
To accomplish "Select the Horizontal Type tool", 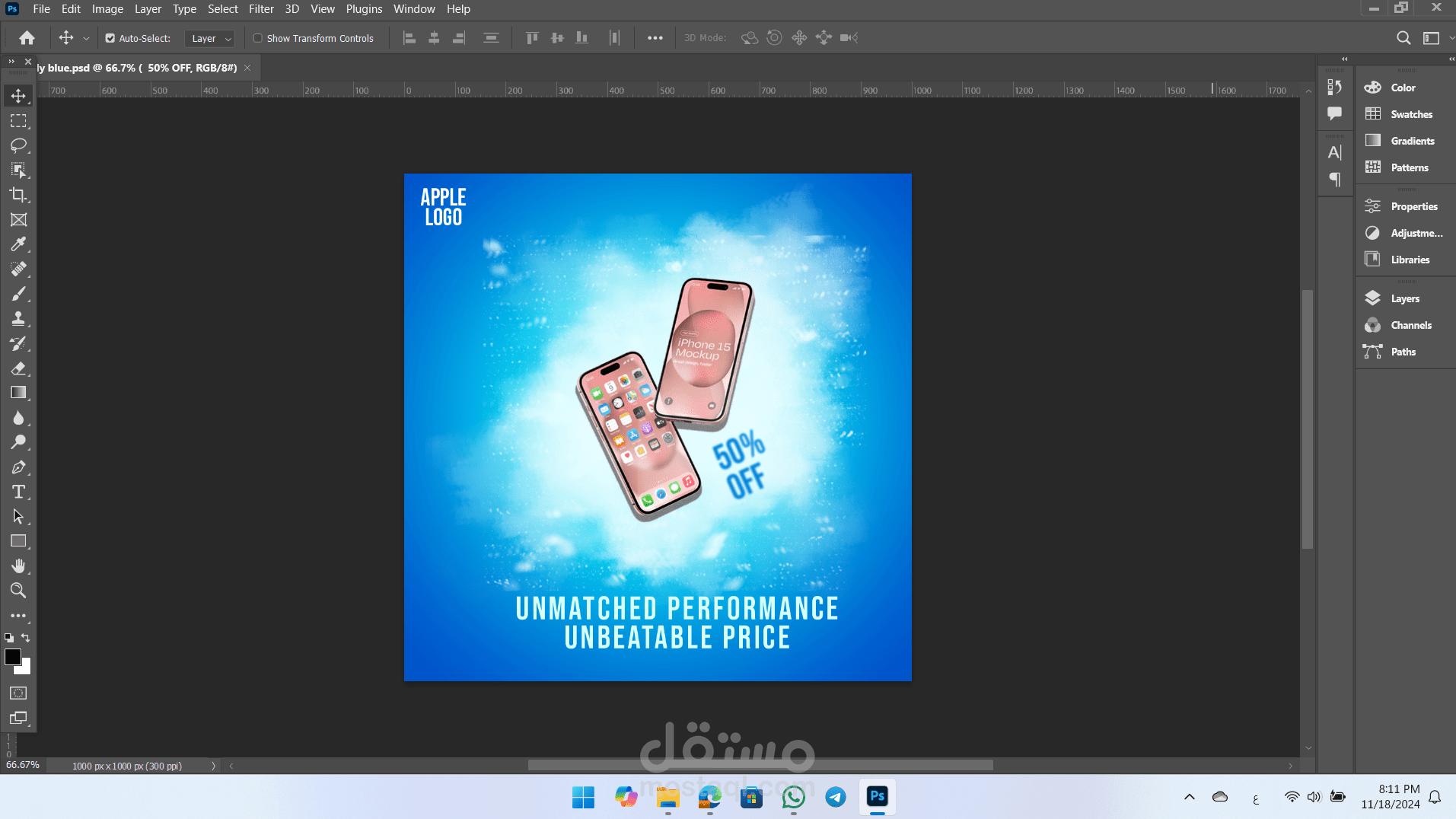I will tap(18, 492).
